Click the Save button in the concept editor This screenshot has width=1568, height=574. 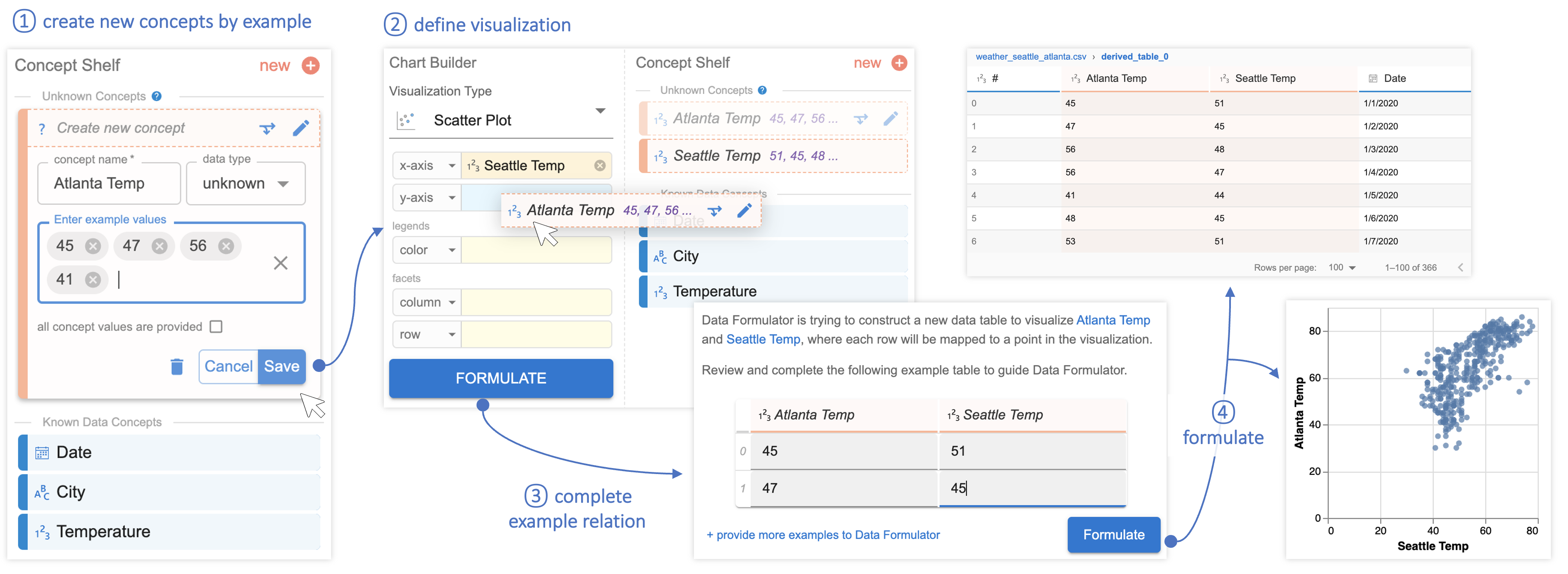click(x=281, y=366)
